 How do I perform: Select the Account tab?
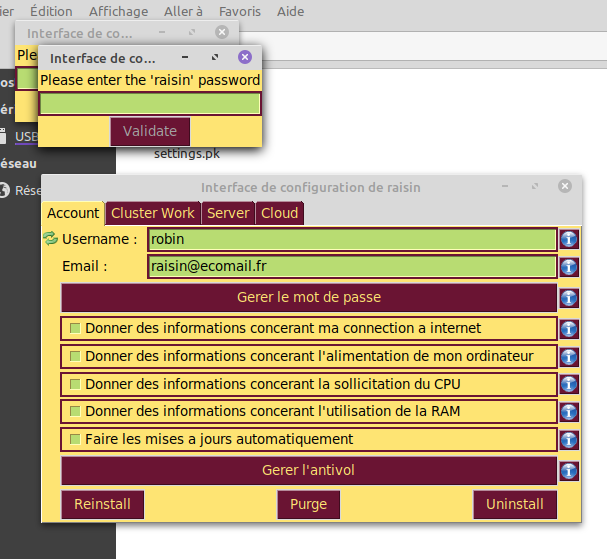click(73, 213)
